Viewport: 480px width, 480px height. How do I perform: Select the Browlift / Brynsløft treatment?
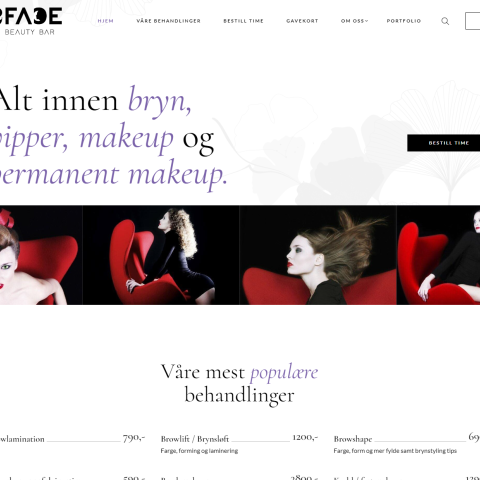click(195, 439)
